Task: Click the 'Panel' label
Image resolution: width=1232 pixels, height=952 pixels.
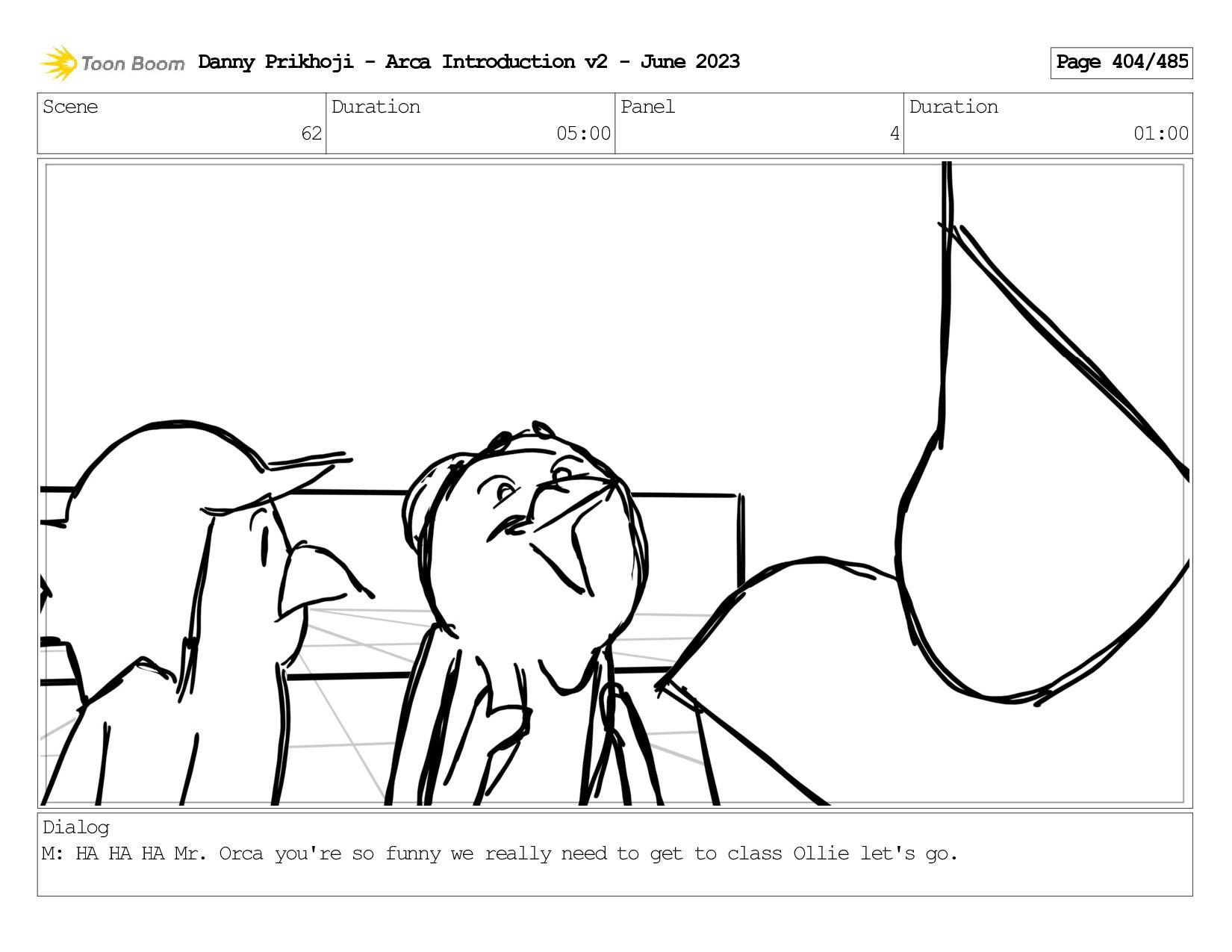Action: [647, 107]
